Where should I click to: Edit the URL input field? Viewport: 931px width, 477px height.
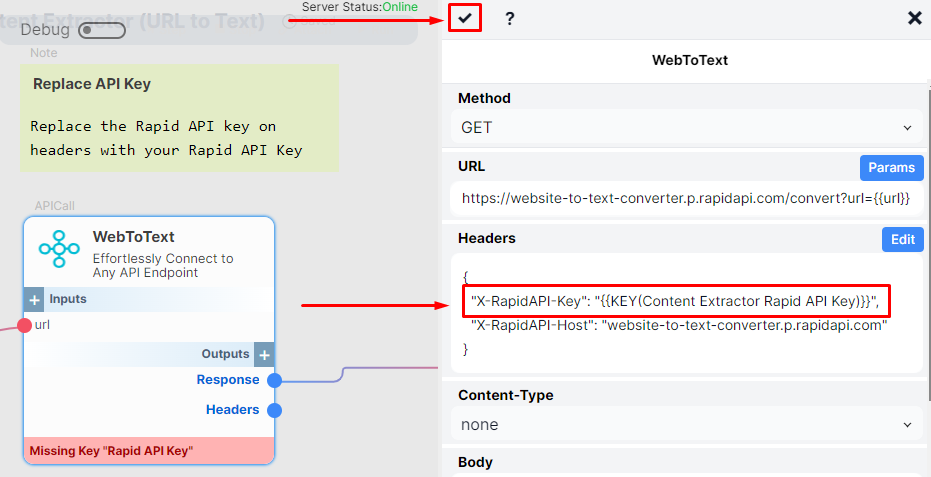tap(686, 198)
